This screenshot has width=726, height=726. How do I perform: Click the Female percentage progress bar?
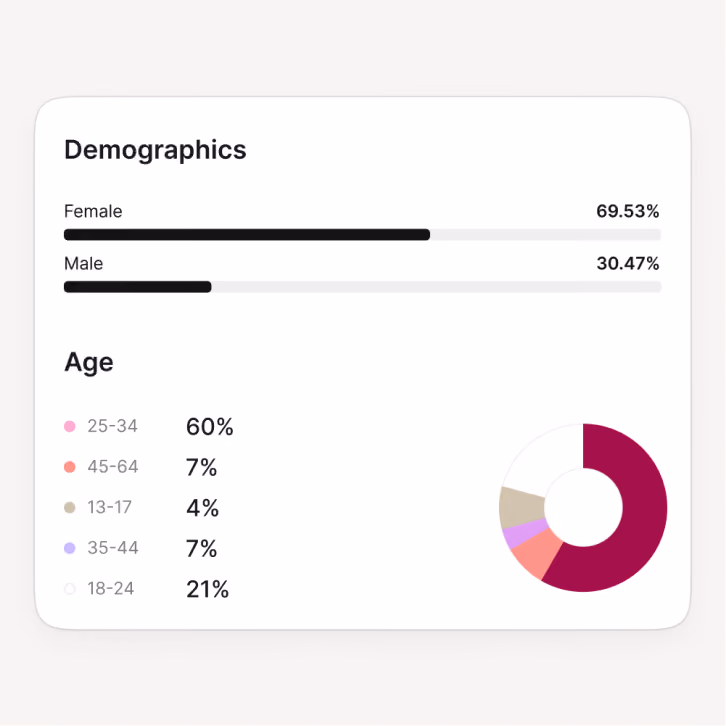tap(363, 235)
